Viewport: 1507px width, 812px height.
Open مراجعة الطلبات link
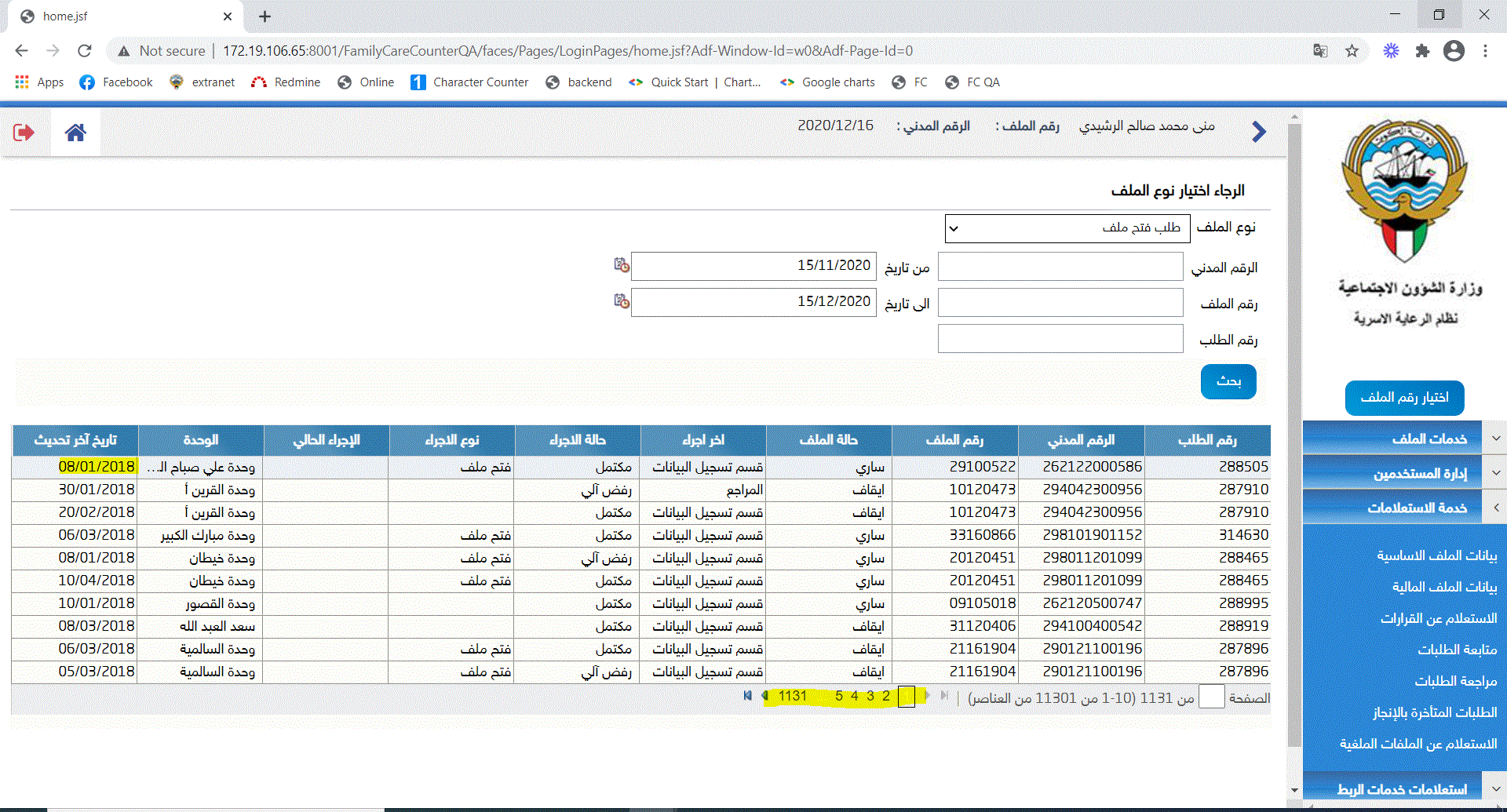(1456, 681)
